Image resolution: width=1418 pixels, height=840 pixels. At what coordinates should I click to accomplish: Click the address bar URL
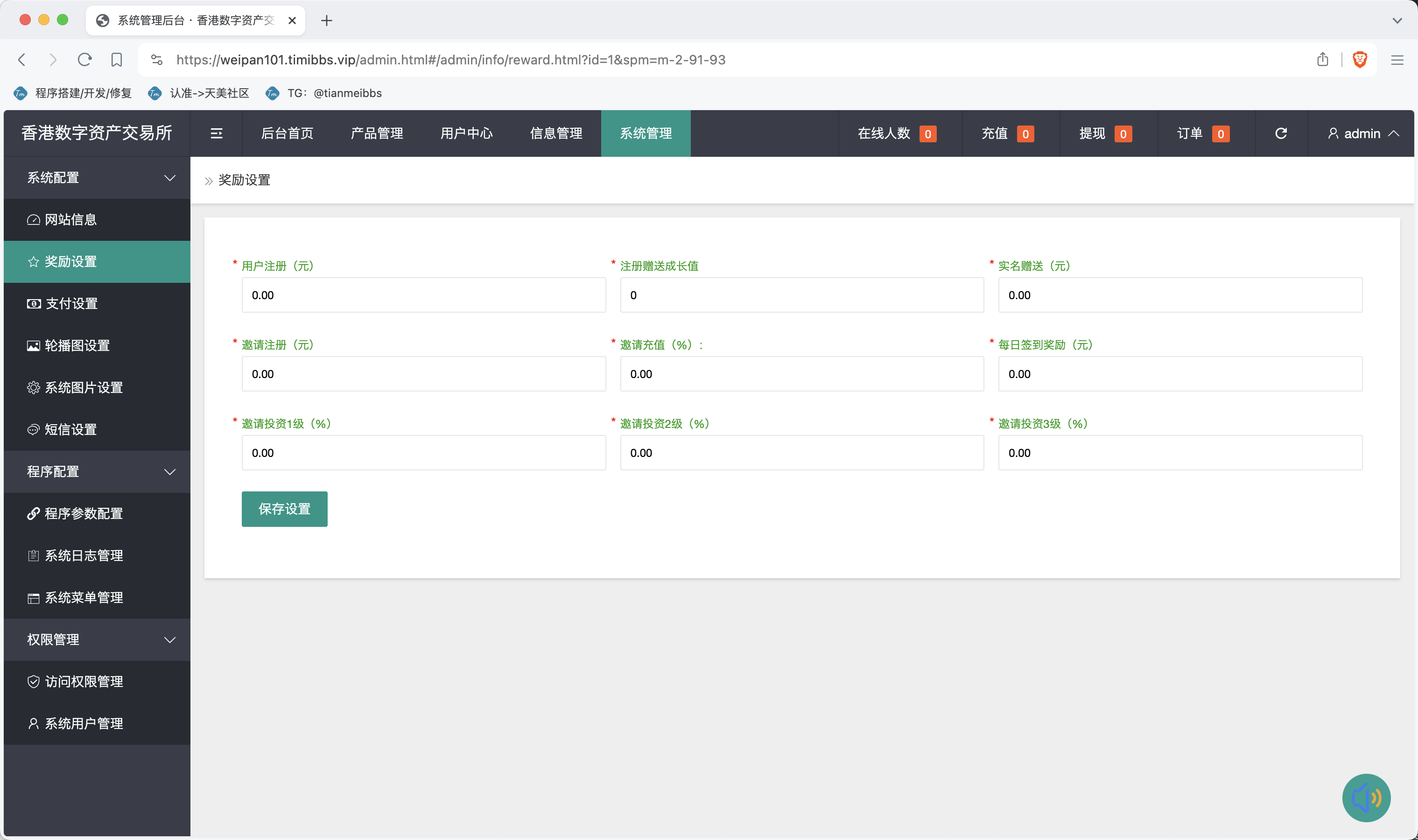coord(450,59)
